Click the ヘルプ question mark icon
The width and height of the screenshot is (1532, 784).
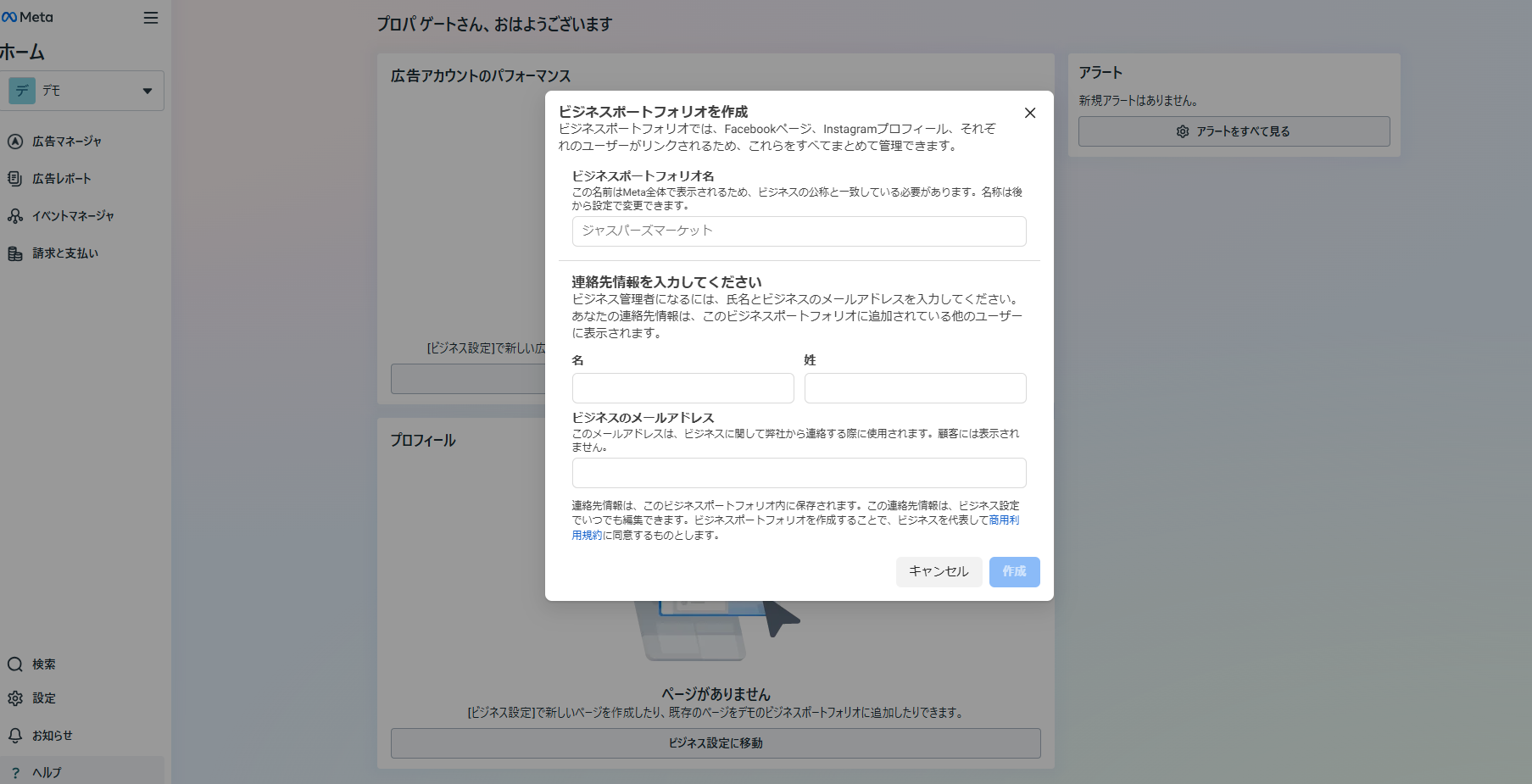[15, 773]
